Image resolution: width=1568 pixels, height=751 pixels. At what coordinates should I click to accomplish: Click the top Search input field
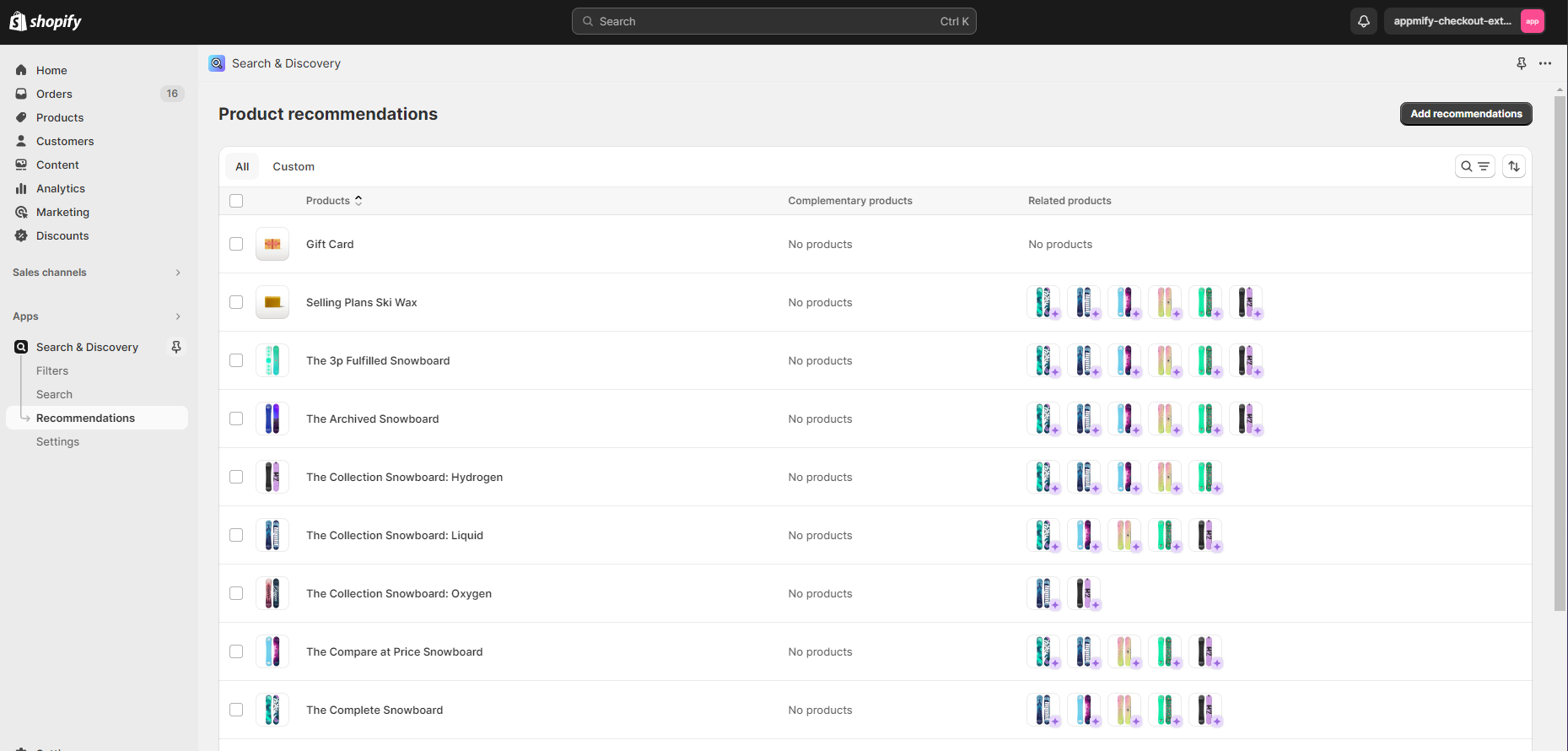[x=773, y=21]
